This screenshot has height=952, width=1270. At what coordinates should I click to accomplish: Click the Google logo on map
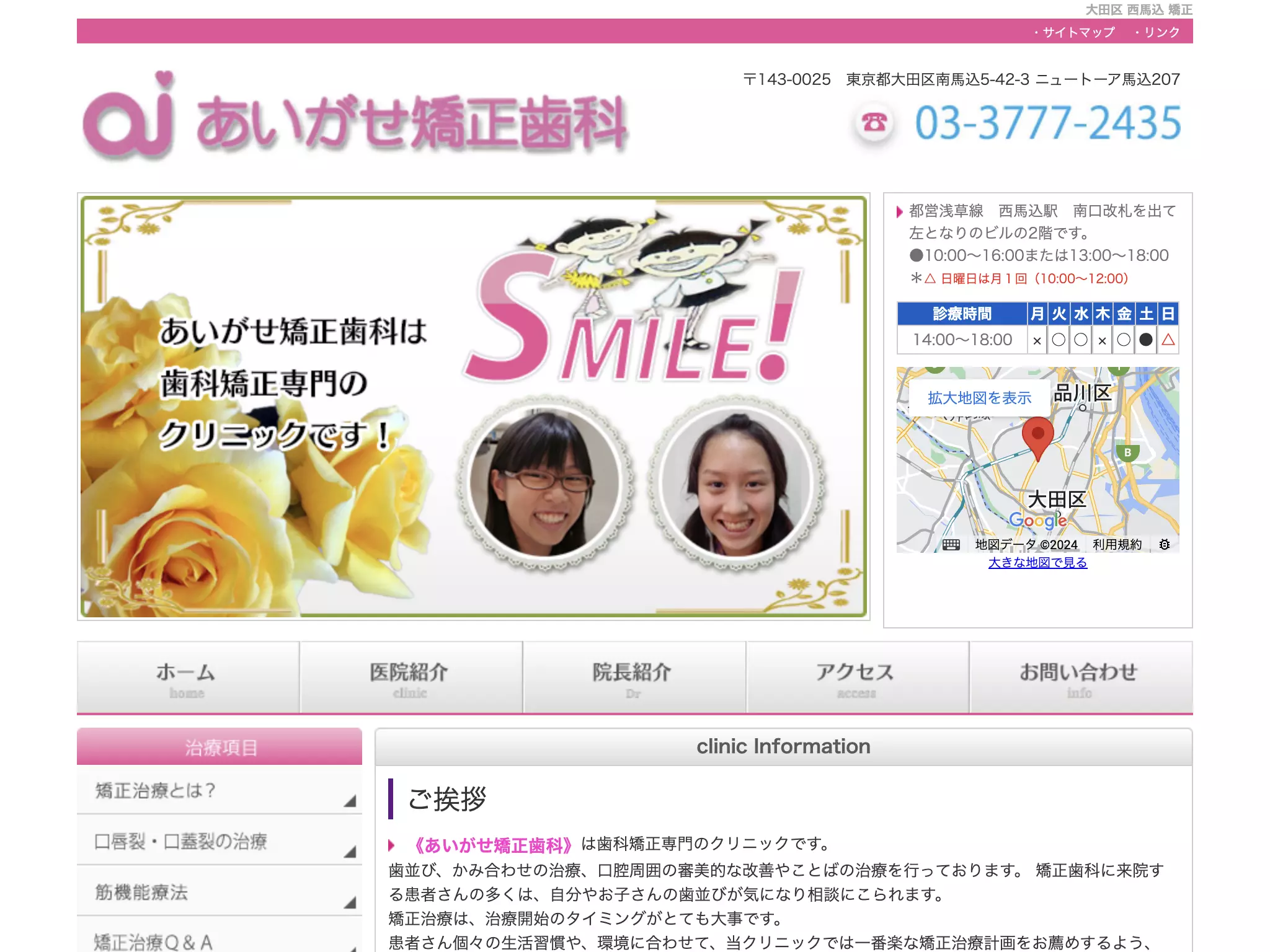click(1038, 520)
